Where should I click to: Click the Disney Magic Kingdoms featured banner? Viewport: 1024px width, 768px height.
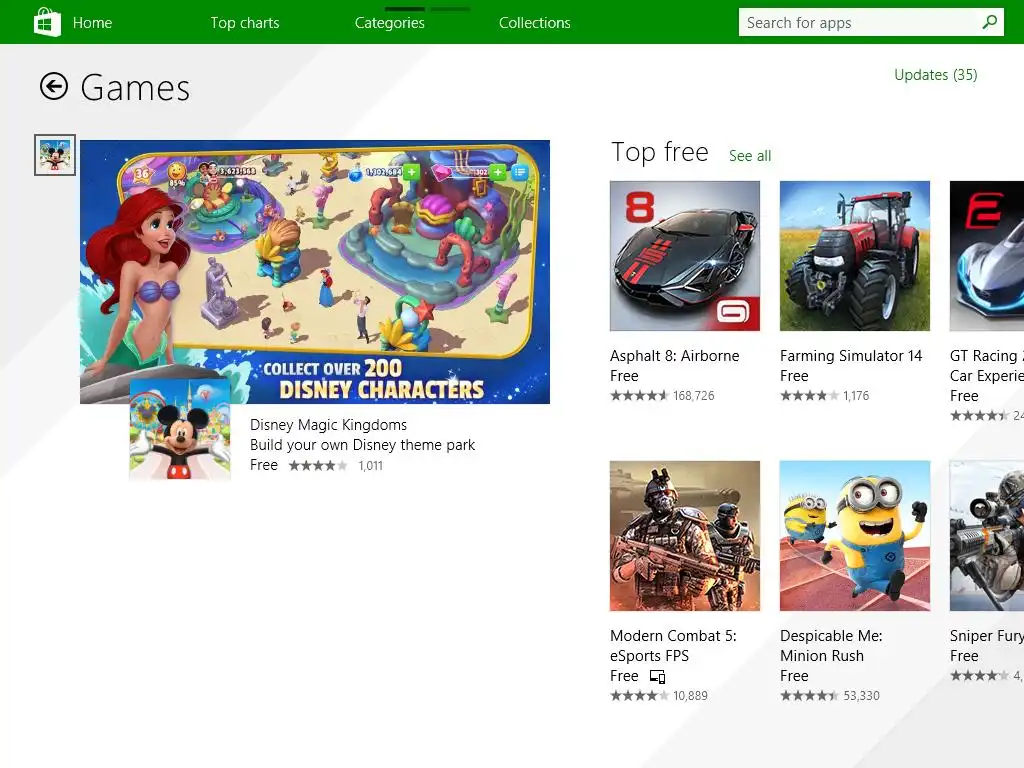(315, 272)
